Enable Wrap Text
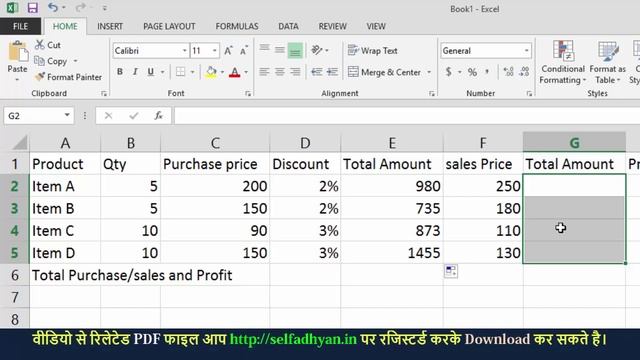 click(373, 51)
